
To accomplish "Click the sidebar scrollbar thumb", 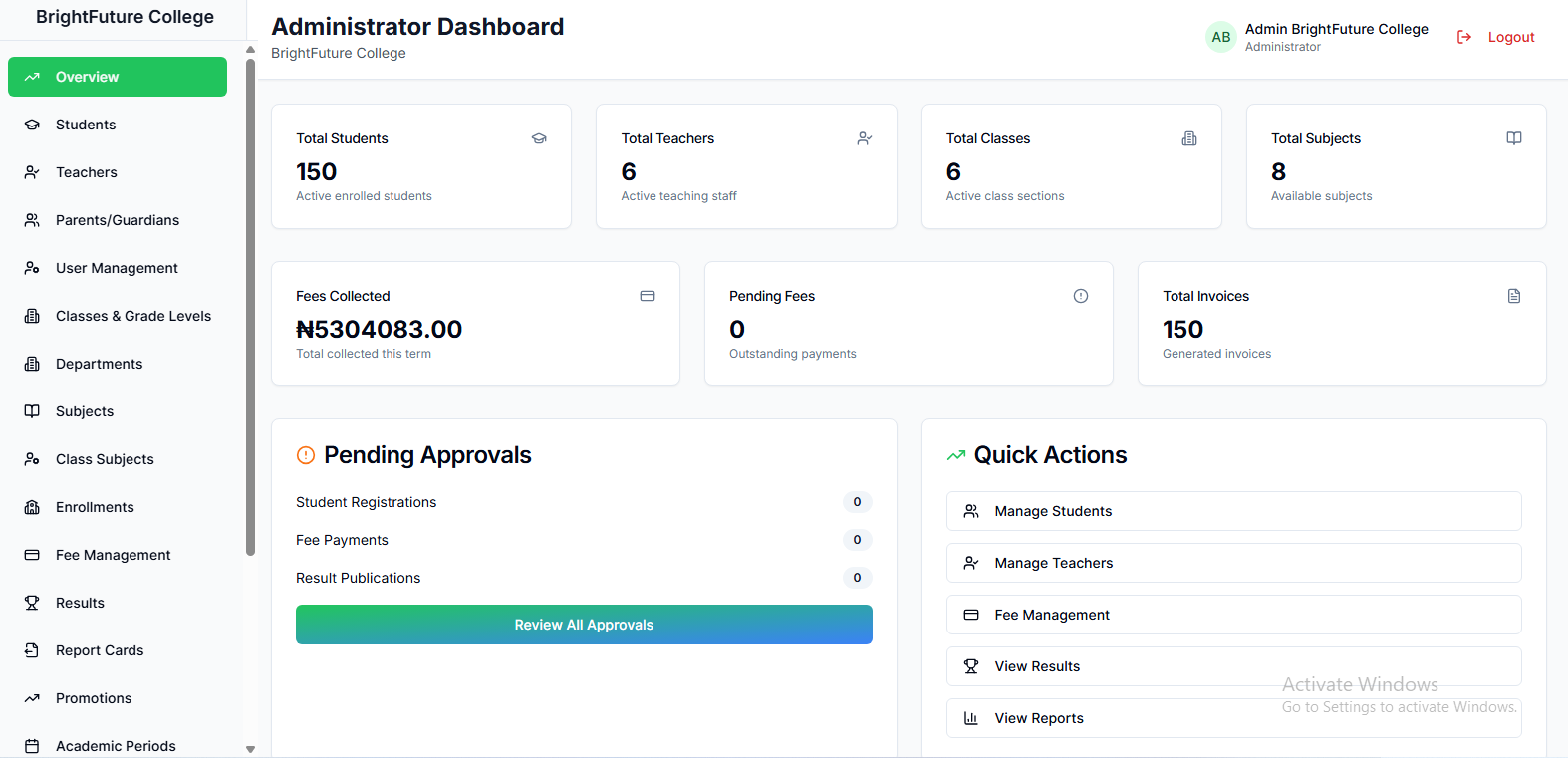I will [250, 307].
